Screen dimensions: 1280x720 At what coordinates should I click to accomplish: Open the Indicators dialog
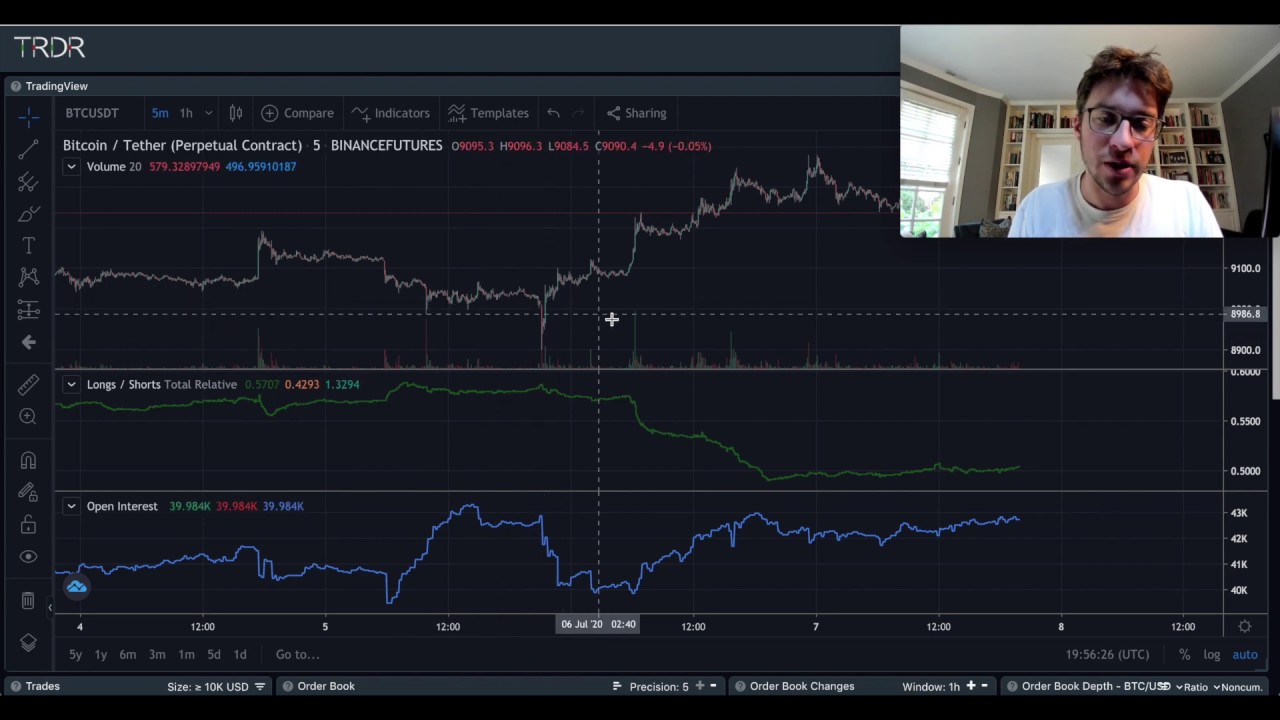pyautogui.click(x=391, y=113)
